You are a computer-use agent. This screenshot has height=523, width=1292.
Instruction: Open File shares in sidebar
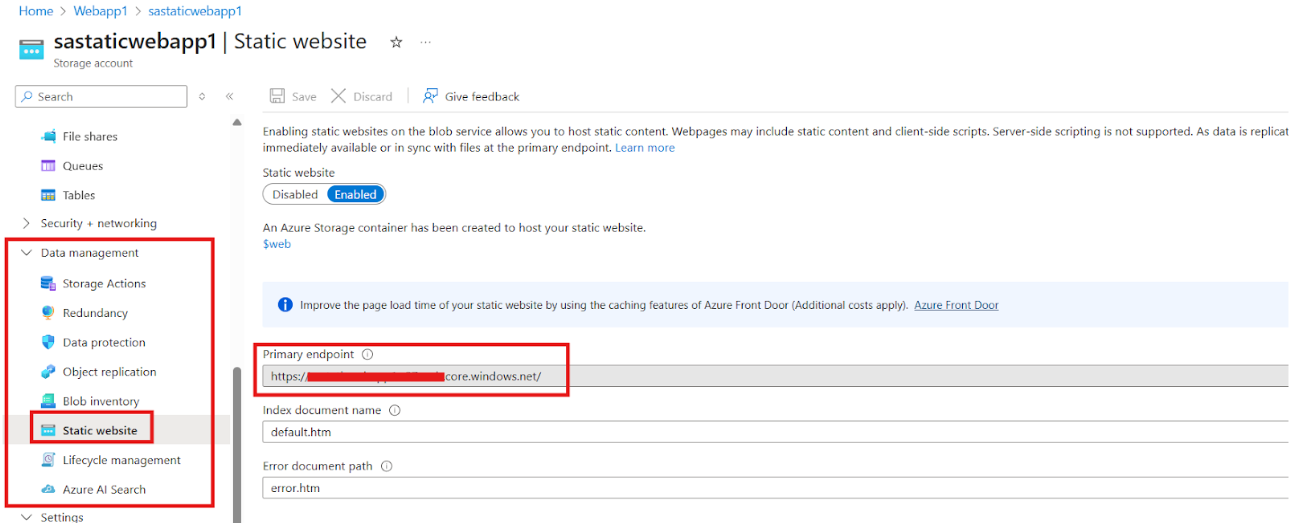click(x=90, y=136)
